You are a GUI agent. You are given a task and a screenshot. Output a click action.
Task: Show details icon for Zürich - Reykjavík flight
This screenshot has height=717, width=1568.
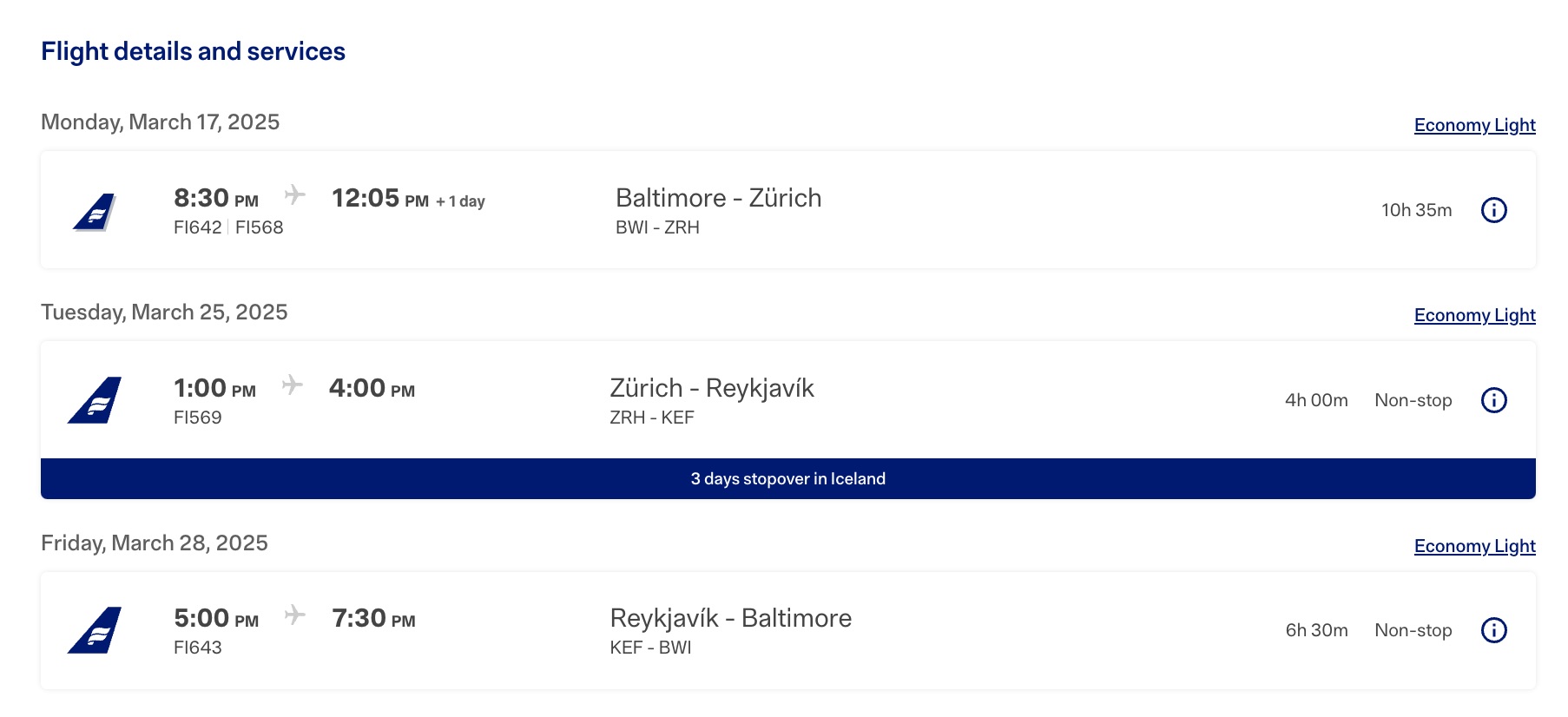[x=1493, y=400]
